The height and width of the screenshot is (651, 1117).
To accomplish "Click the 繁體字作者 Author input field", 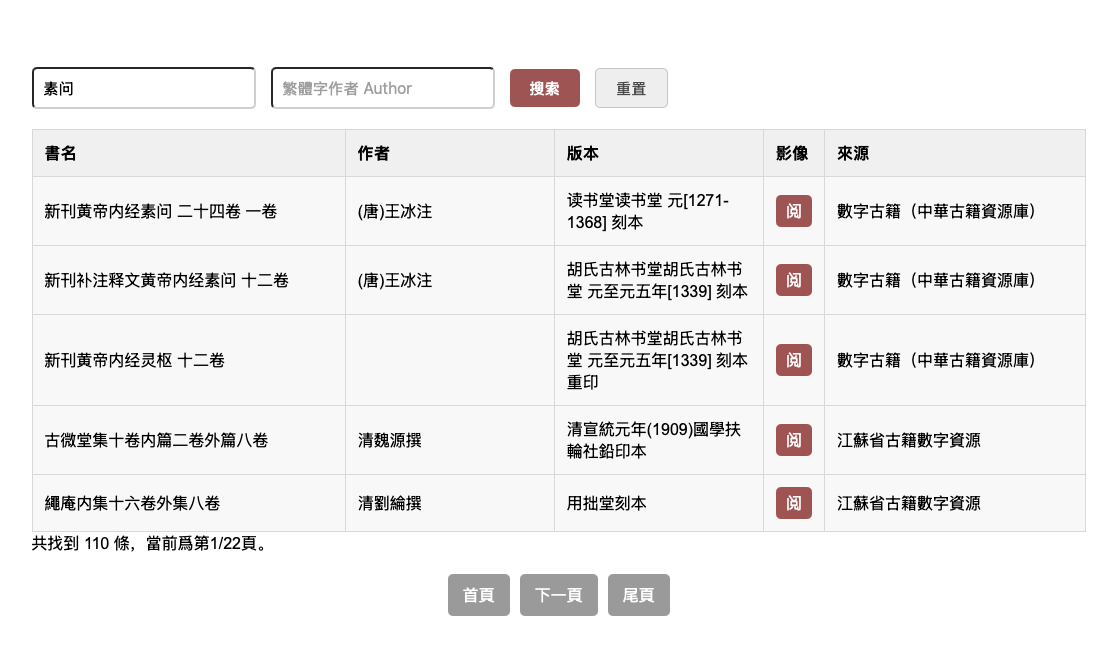I will (382, 88).
